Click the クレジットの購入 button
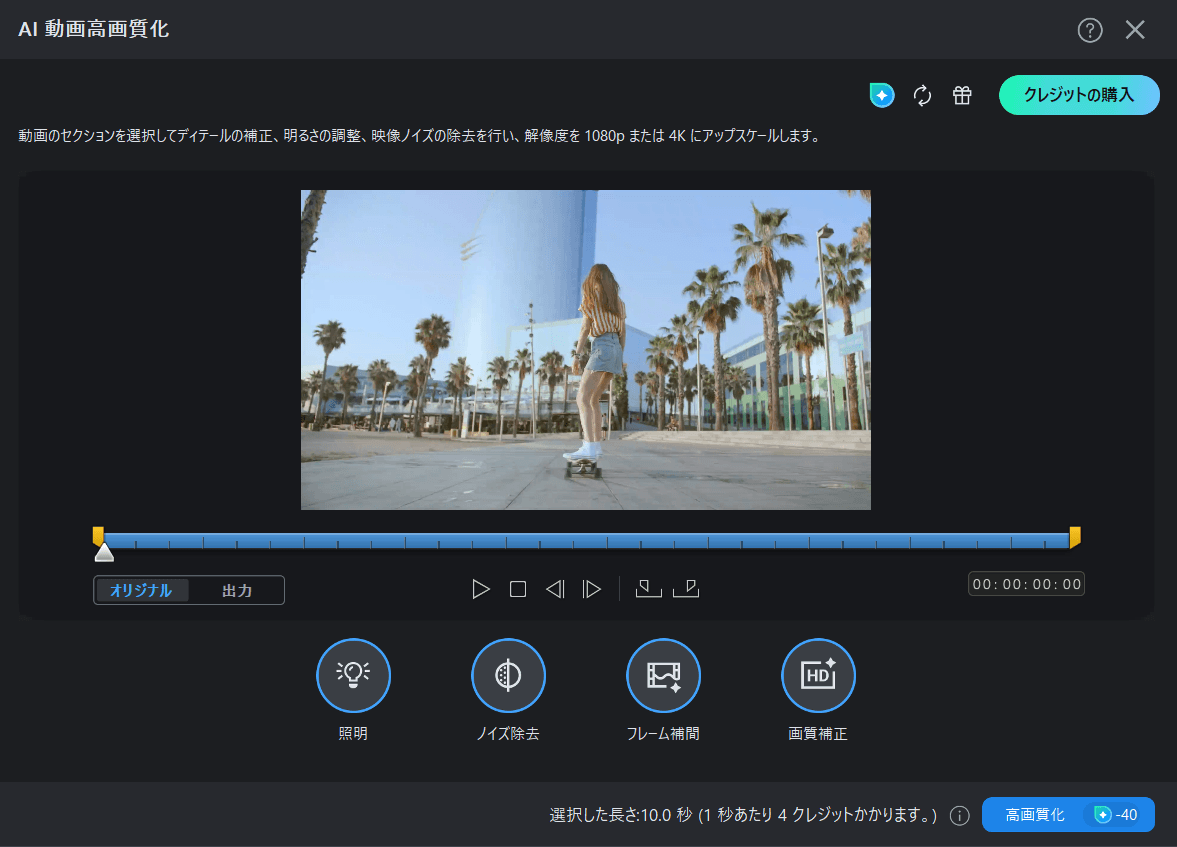Viewport: 1177px width, 847px height. pyautogui.click(x=1079, y=95)
